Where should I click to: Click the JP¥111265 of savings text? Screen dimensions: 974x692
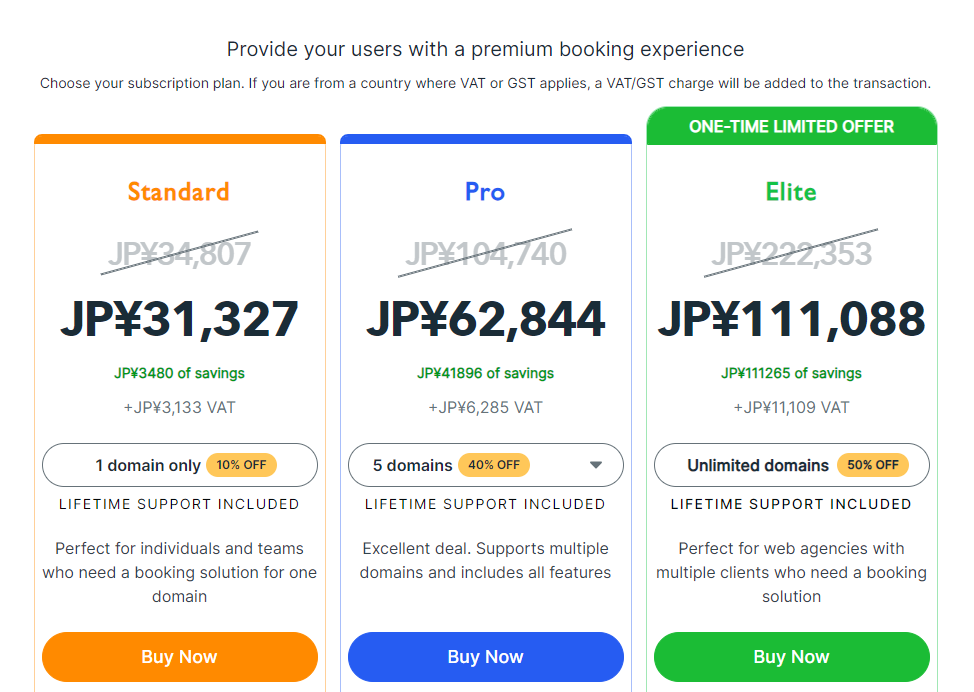[x=791, y=373]
